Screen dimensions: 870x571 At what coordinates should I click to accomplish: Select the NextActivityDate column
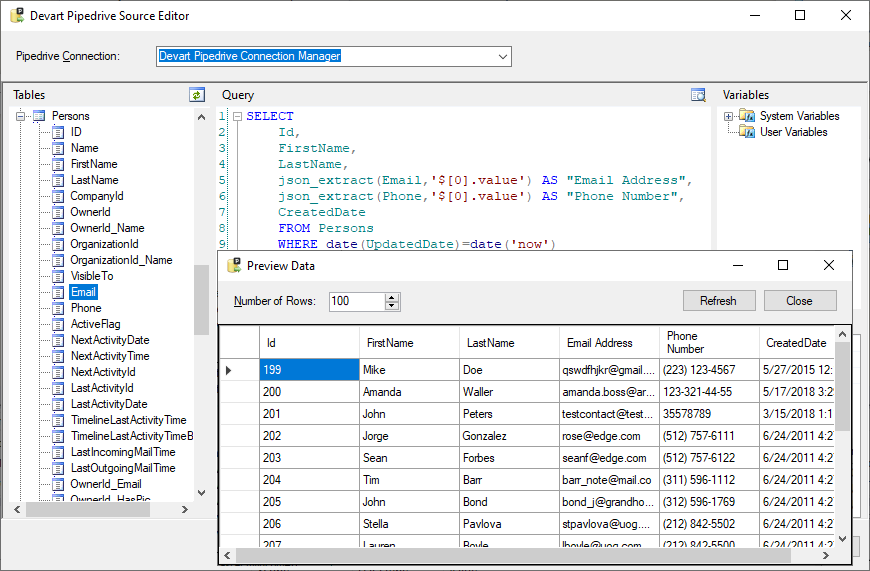(x=109, y=340)
